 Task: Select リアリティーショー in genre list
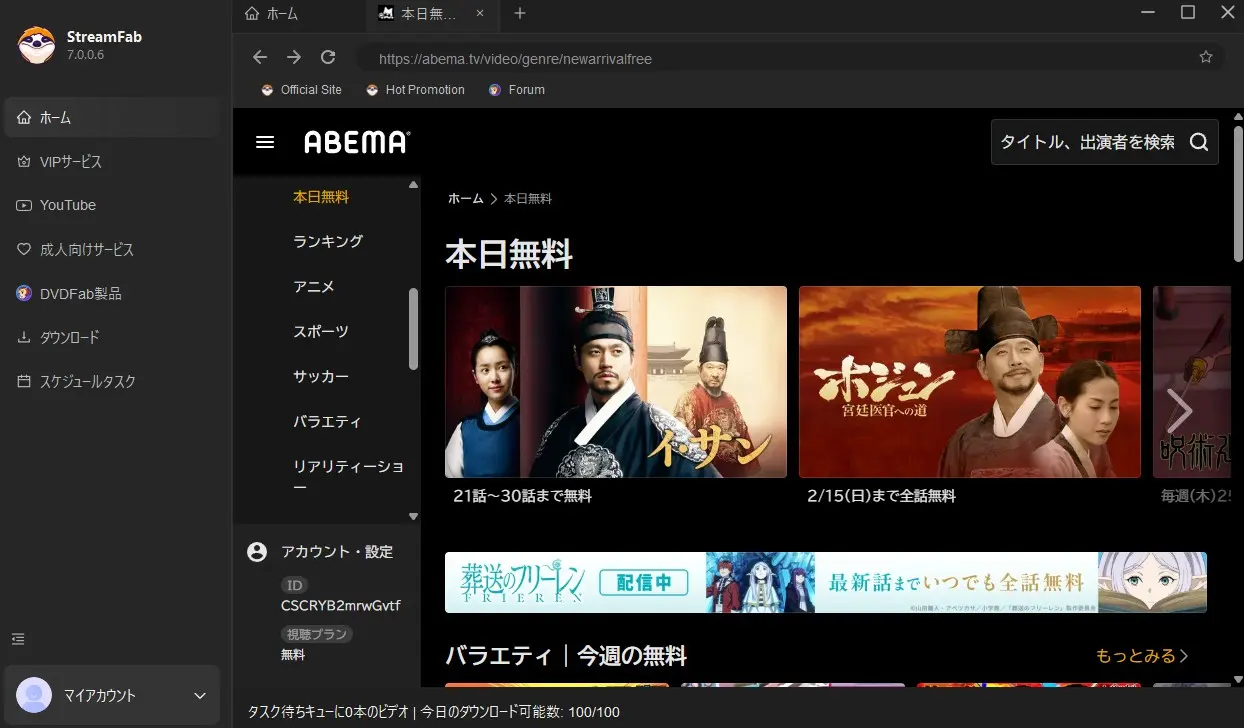348,476
